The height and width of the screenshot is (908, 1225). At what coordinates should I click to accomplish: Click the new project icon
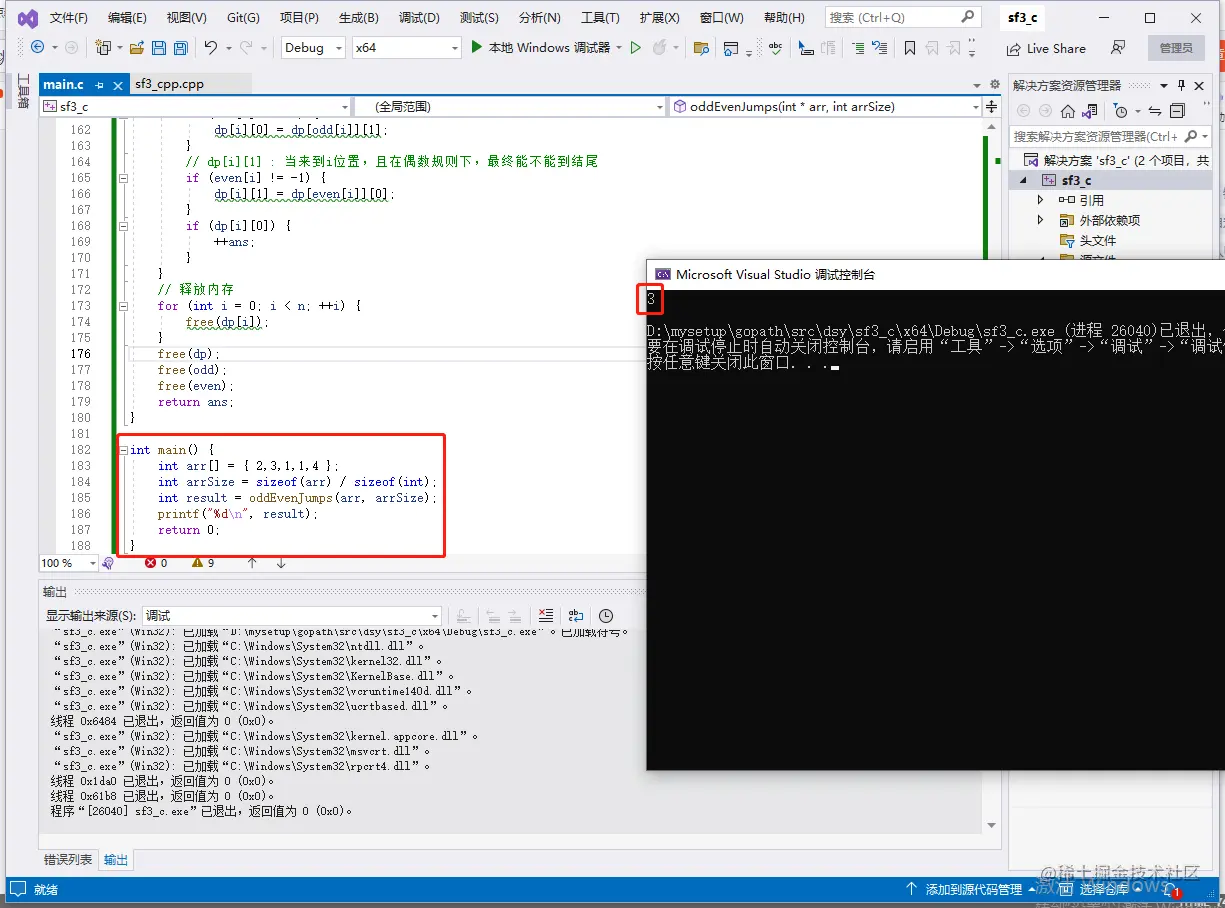pyautogui.click(x=102, y=47)
